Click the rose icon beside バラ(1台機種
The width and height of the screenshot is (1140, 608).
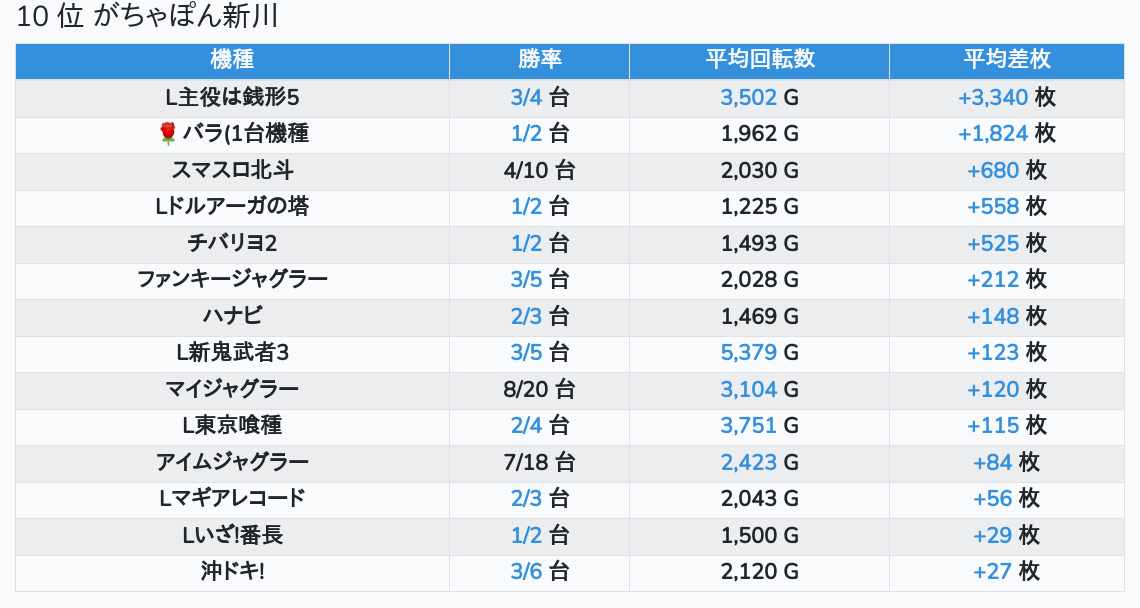tap(167, 134)
